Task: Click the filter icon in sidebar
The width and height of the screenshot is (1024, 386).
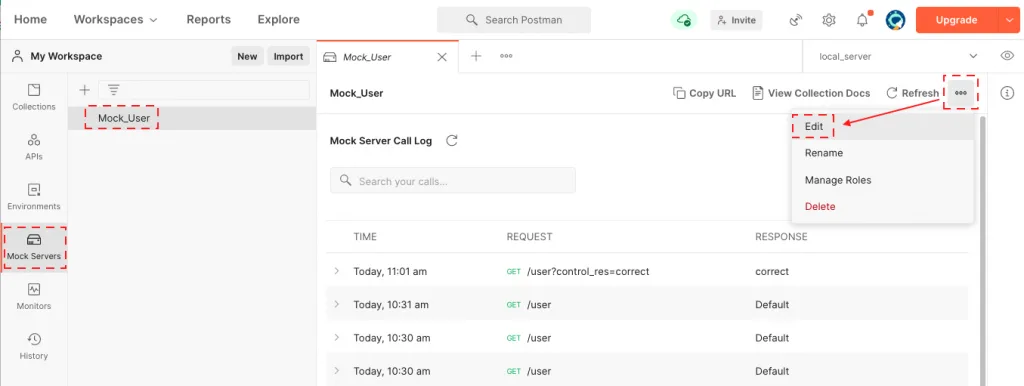Action: (114, 90)
